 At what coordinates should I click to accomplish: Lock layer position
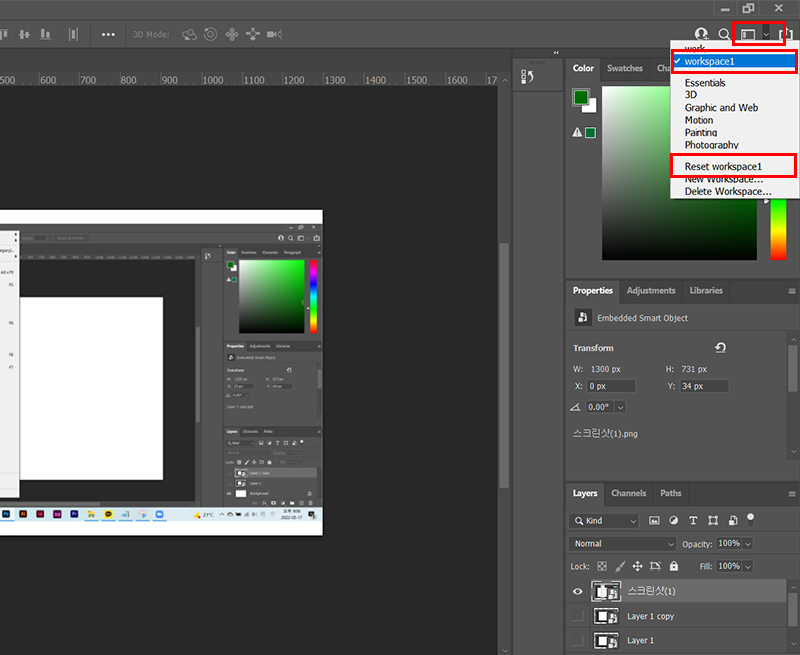[x=637, y=566]
